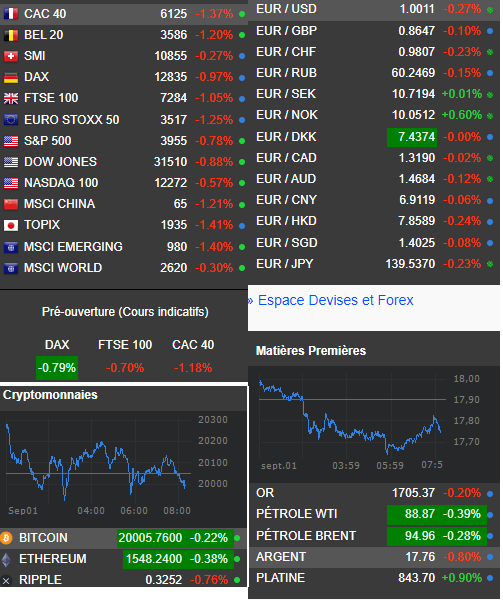The width and height of the screenshot is (503, 600).
Task: Click the globe icon beside MSCI EMERGING
Action: pos(11,248)
